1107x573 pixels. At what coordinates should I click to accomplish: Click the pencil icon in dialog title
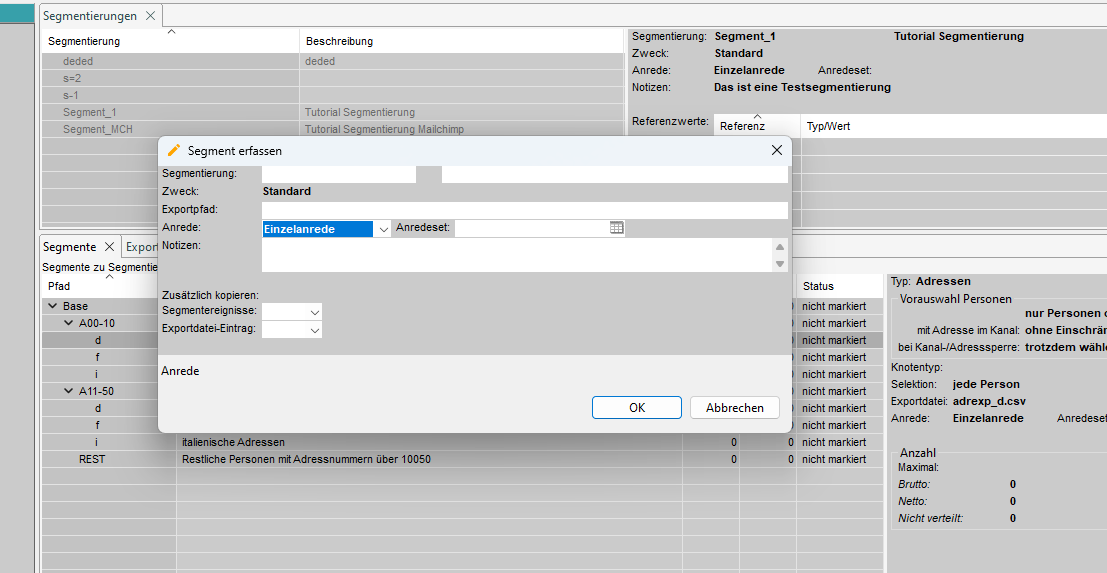(174, 150)
